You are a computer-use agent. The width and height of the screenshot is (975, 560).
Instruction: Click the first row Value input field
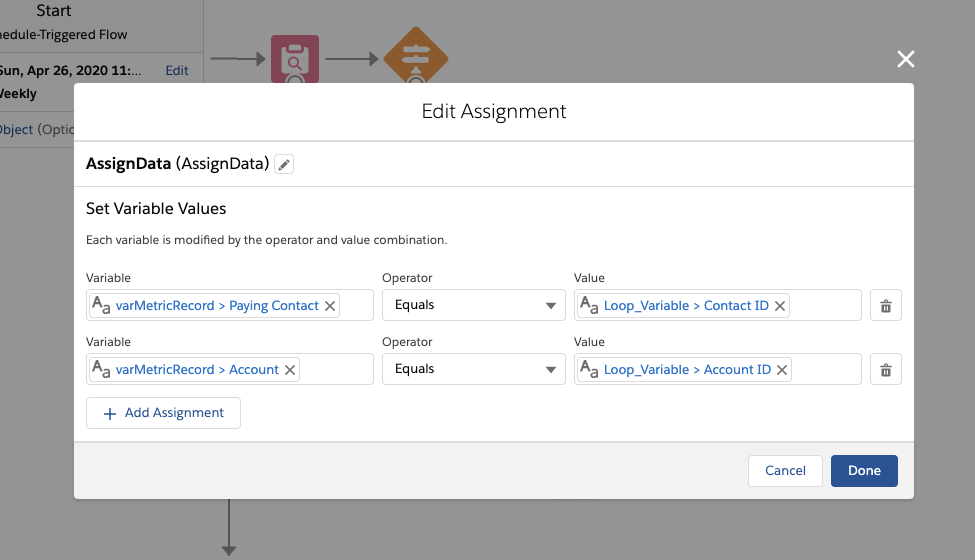(x=825, y=306)
